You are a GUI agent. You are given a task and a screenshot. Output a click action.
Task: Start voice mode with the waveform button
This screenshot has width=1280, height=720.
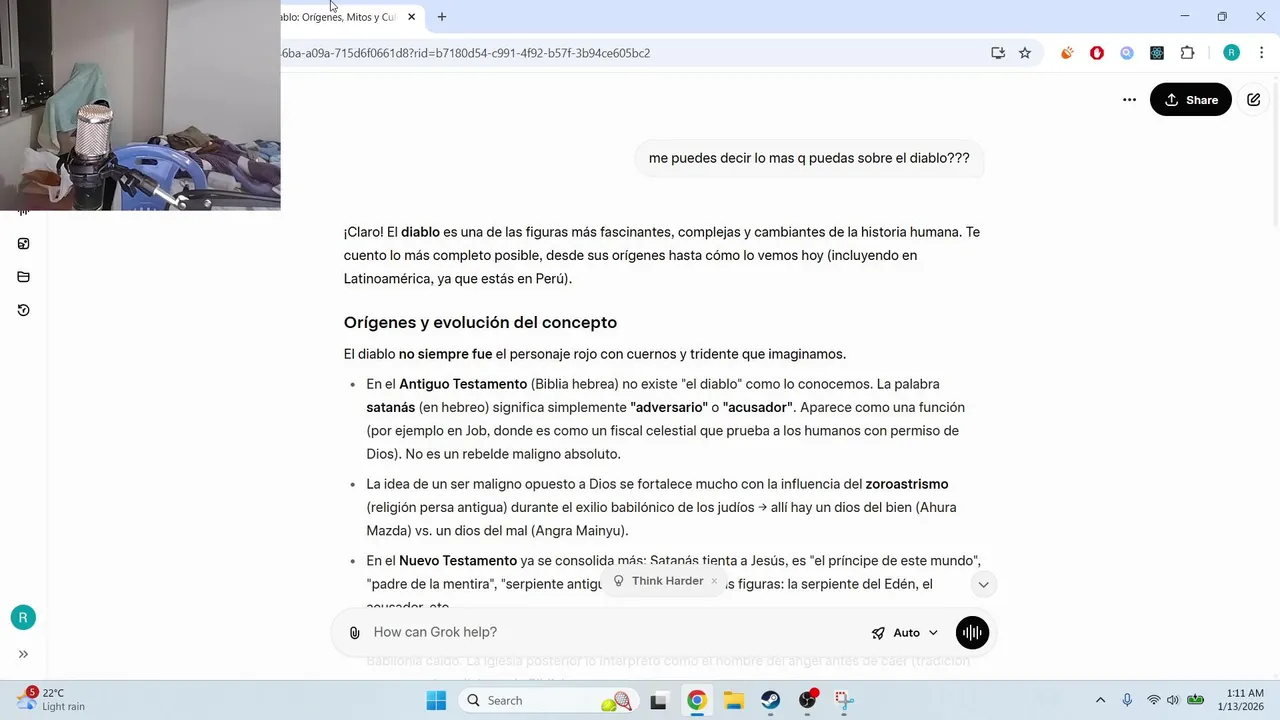[972, 632]
